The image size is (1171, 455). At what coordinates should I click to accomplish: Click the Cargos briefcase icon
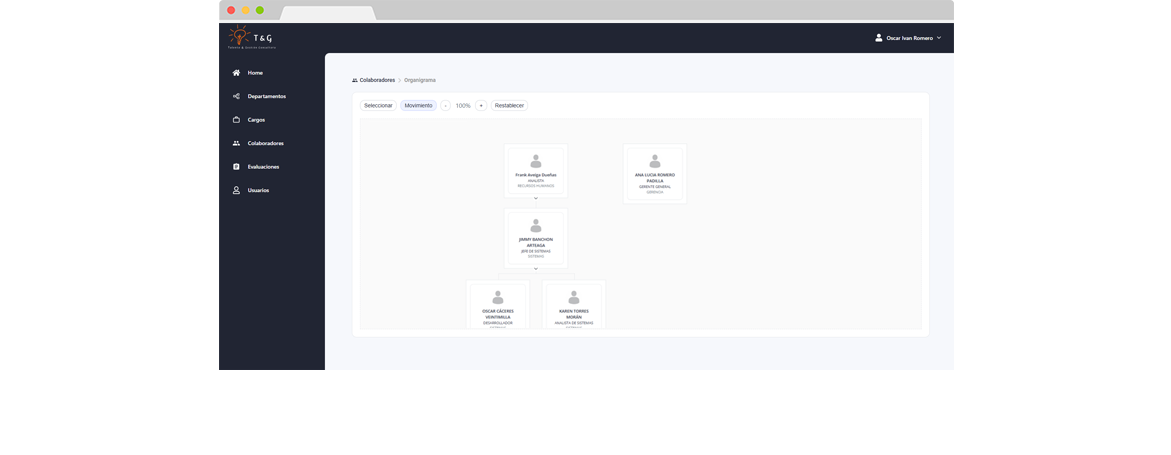(236, 120)
